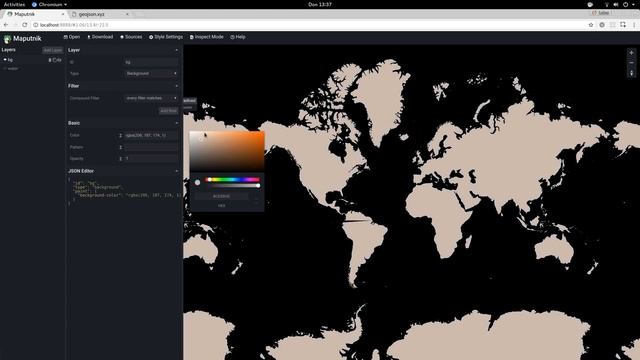Viewport: 640px width, 360px height.
Task: Click the Add filter button
Action: tap(168, 111)
